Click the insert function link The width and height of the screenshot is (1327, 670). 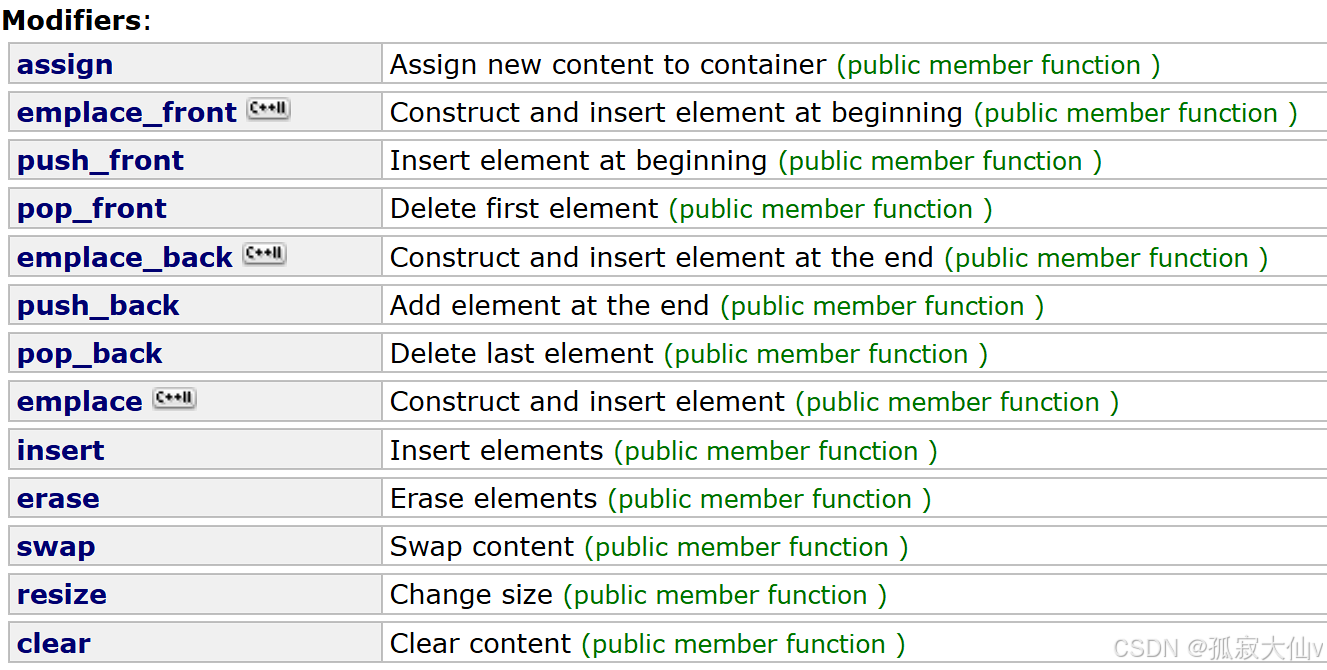click(x=61, y=451)
